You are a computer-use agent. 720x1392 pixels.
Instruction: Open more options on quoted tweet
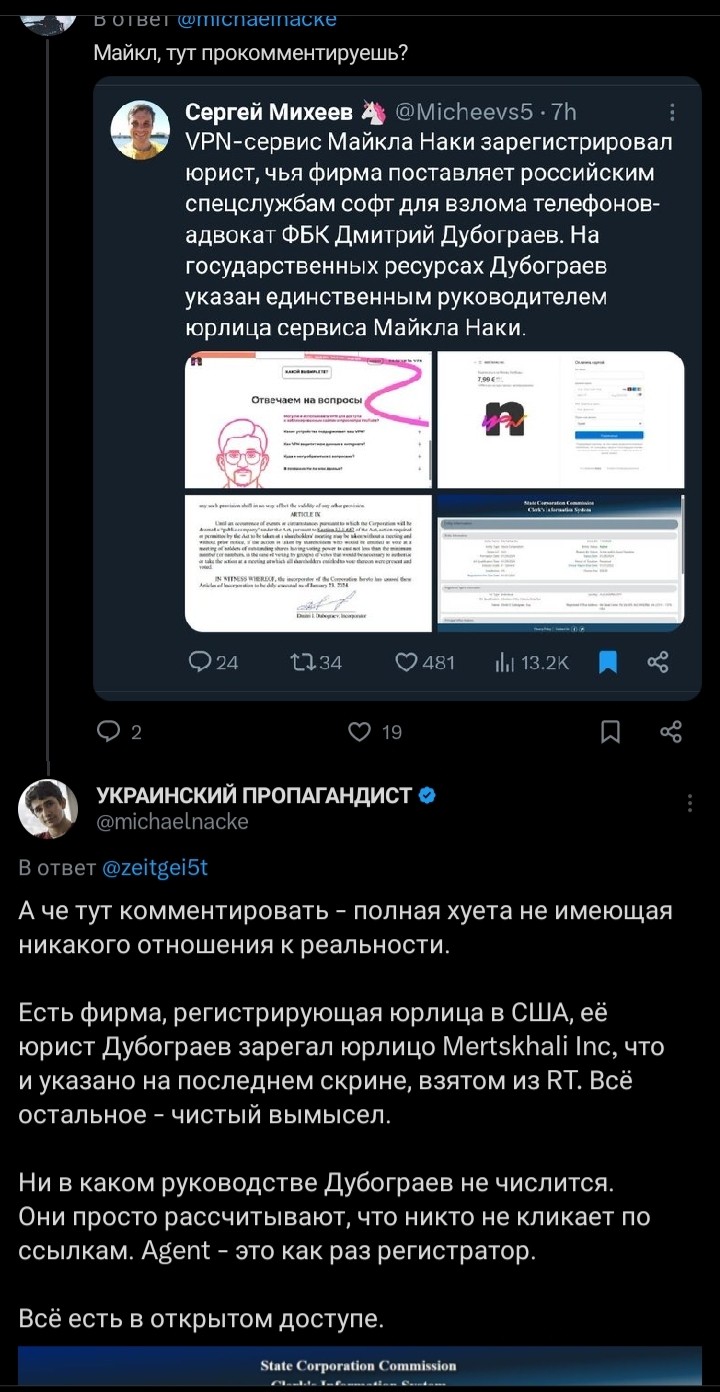point(672,112)
